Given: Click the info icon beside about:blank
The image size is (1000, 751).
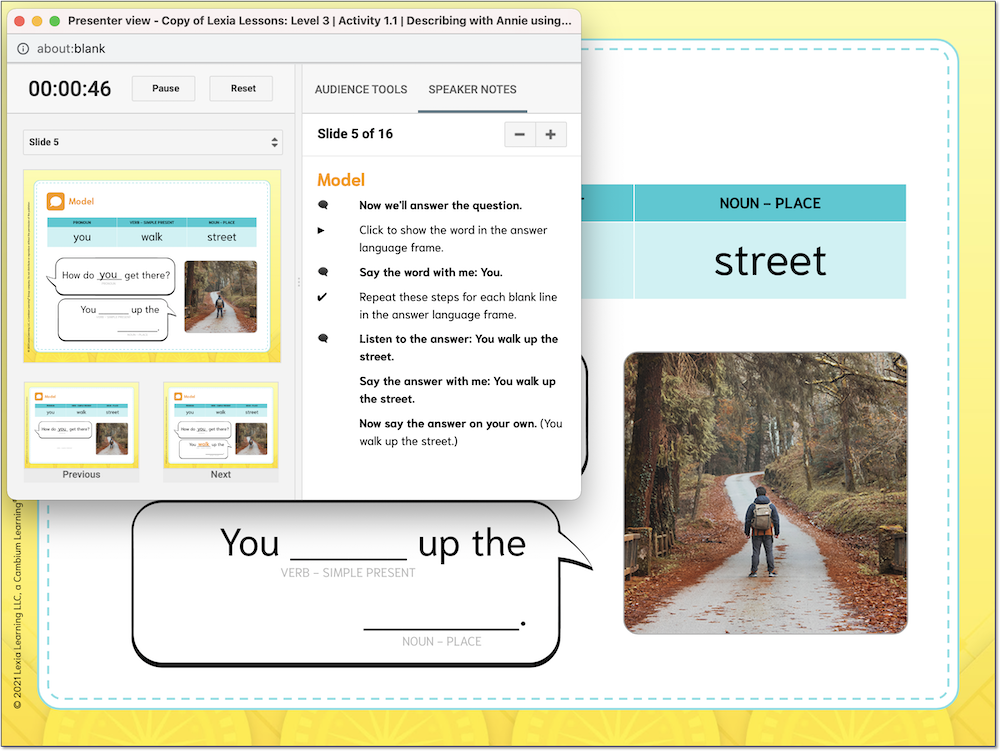Looking at the screenshot, I should [x=22, y=47].
